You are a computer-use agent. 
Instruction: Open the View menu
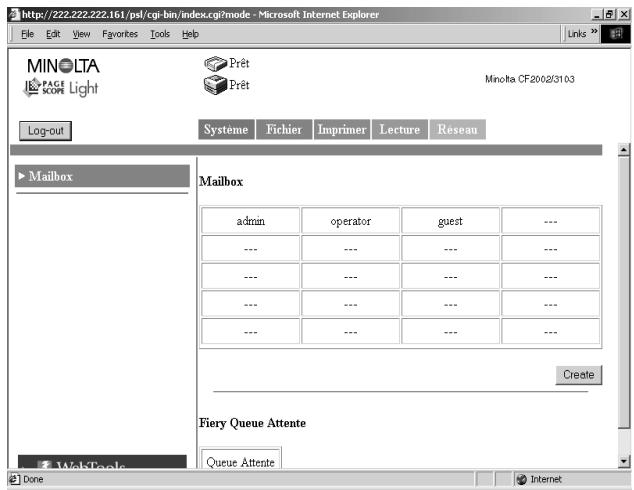81,34
